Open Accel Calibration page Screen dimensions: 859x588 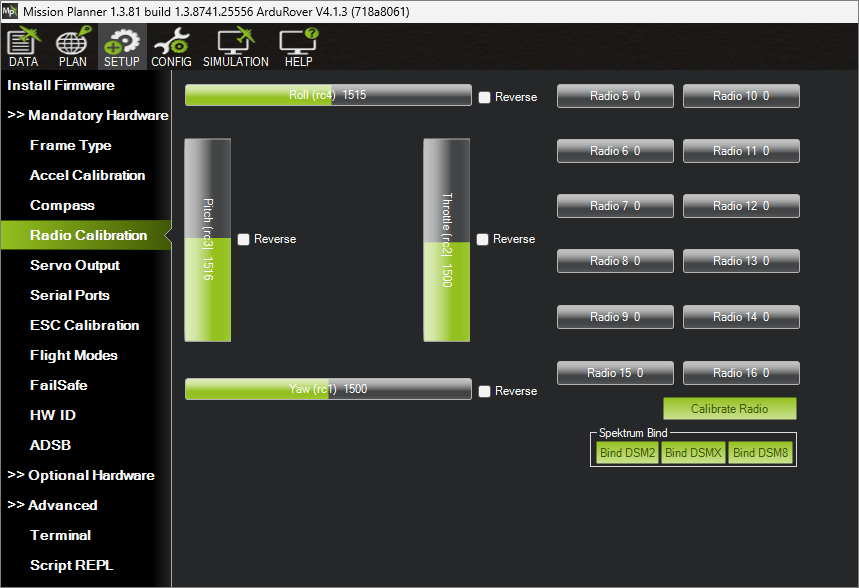[88, 175]
